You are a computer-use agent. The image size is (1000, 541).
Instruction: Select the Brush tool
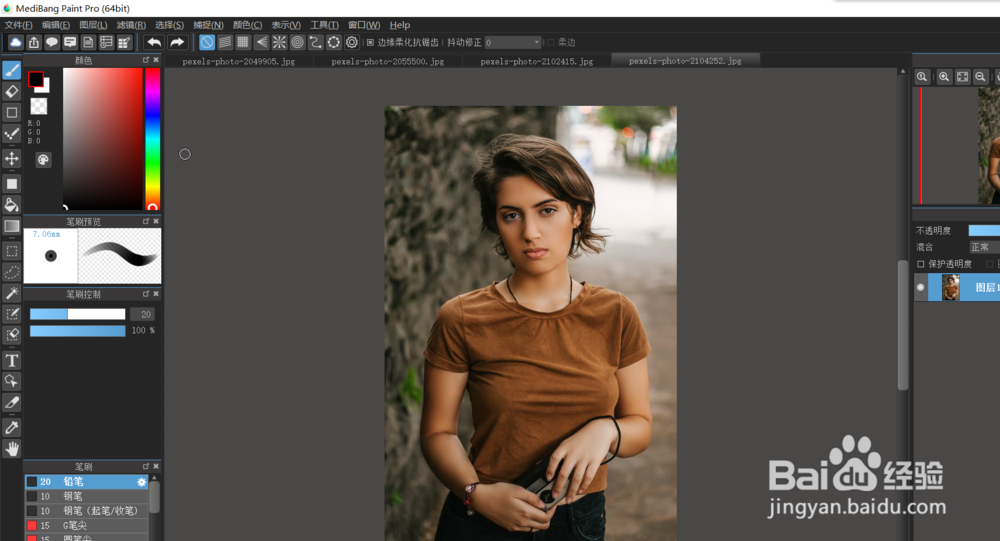pyautogui.click(x=11, y=70)
